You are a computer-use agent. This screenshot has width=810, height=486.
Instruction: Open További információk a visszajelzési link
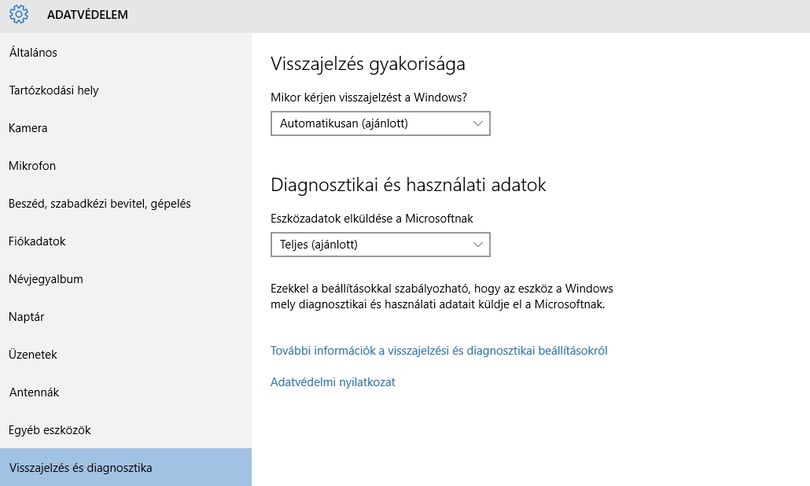439,351
